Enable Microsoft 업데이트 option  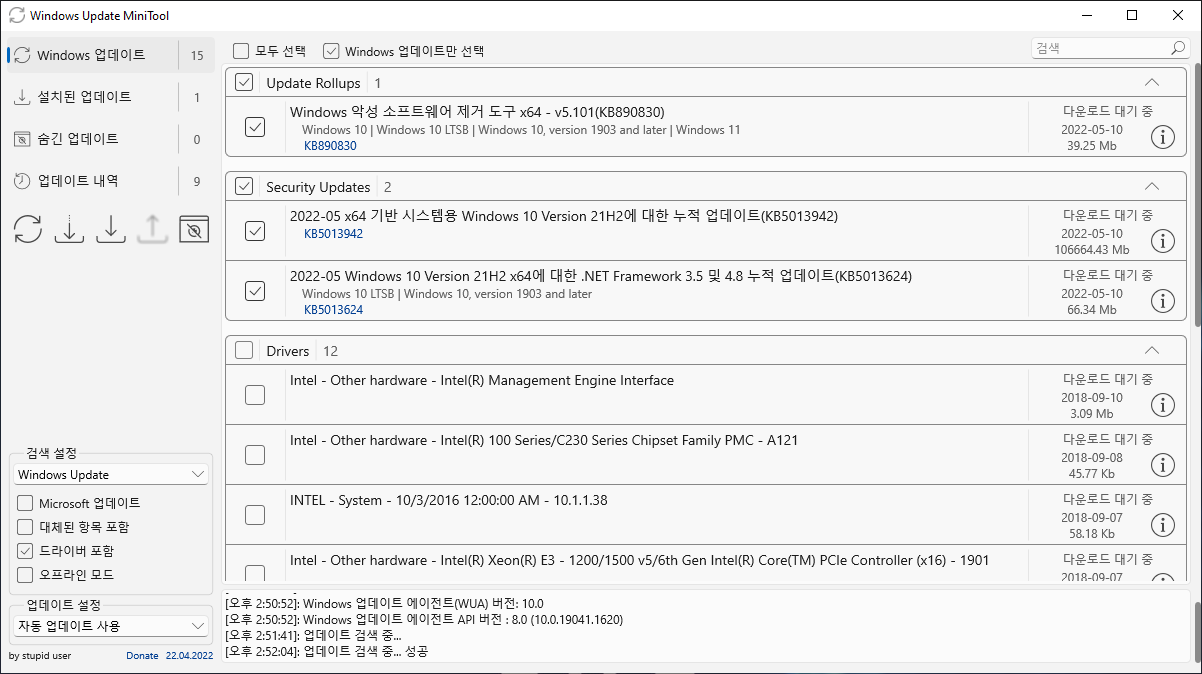click(x=25, y=503)
